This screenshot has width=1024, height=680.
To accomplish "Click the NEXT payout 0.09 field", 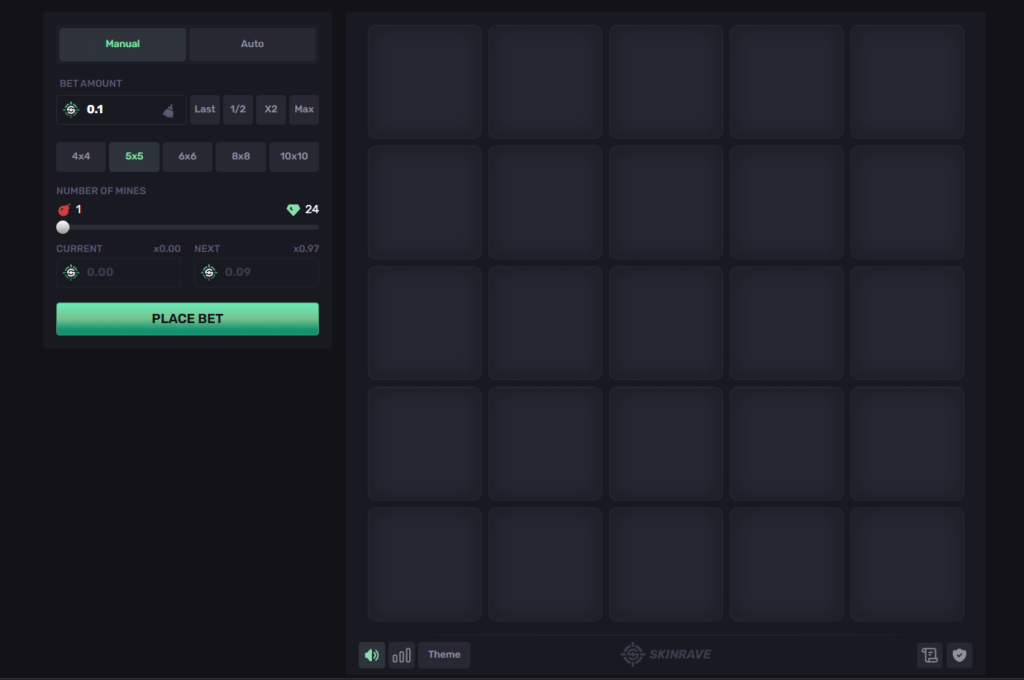I will tap(256, 272).
